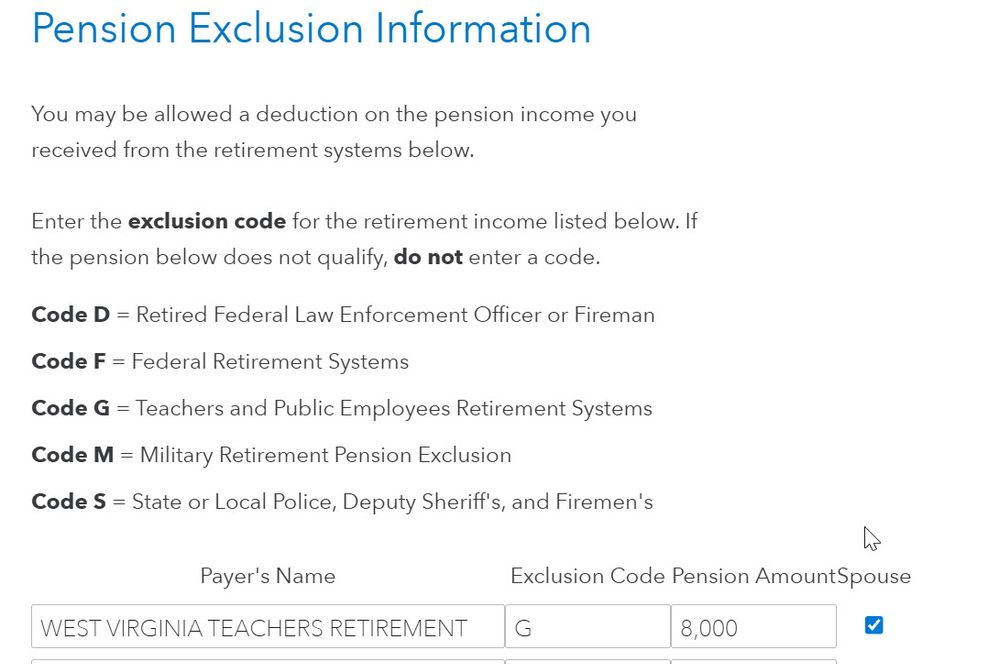Click the Pension Exclusion Information heading
999x664 pixels.
pos(311,28)
